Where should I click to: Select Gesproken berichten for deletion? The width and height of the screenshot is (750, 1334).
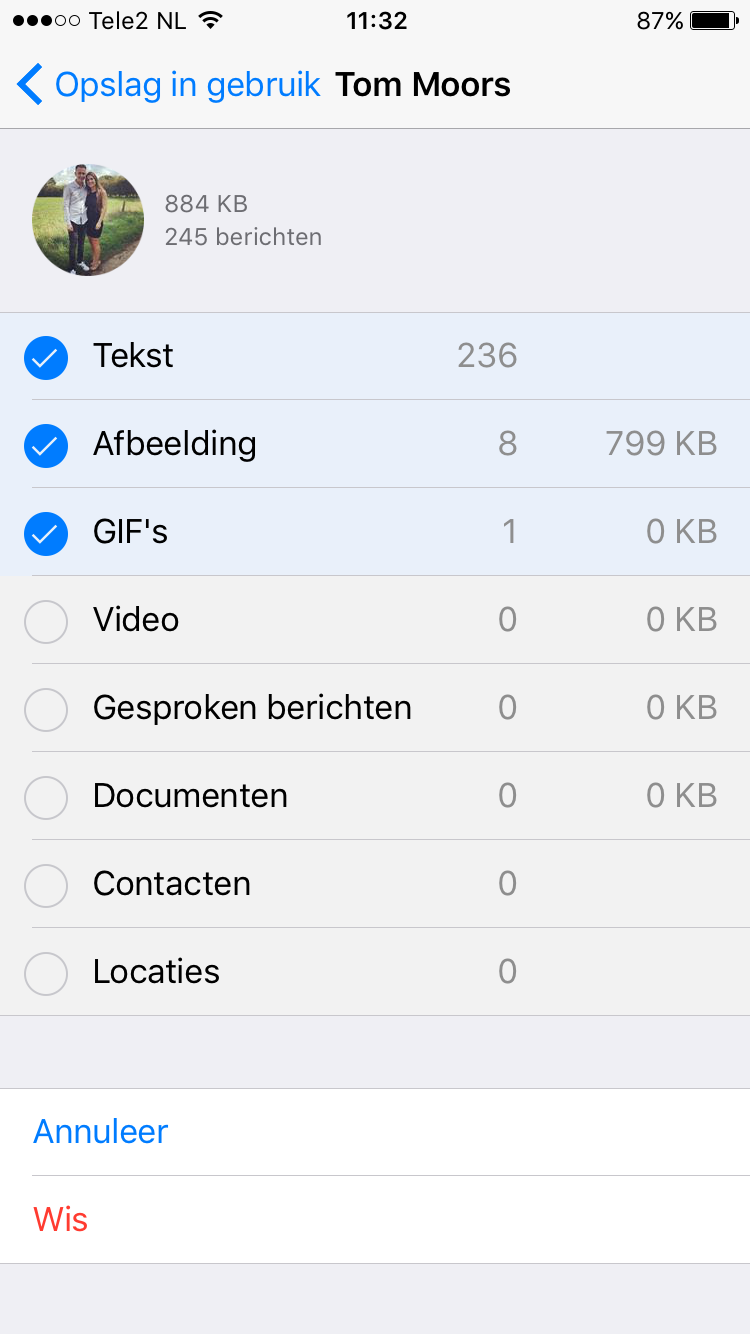point(45,709)
